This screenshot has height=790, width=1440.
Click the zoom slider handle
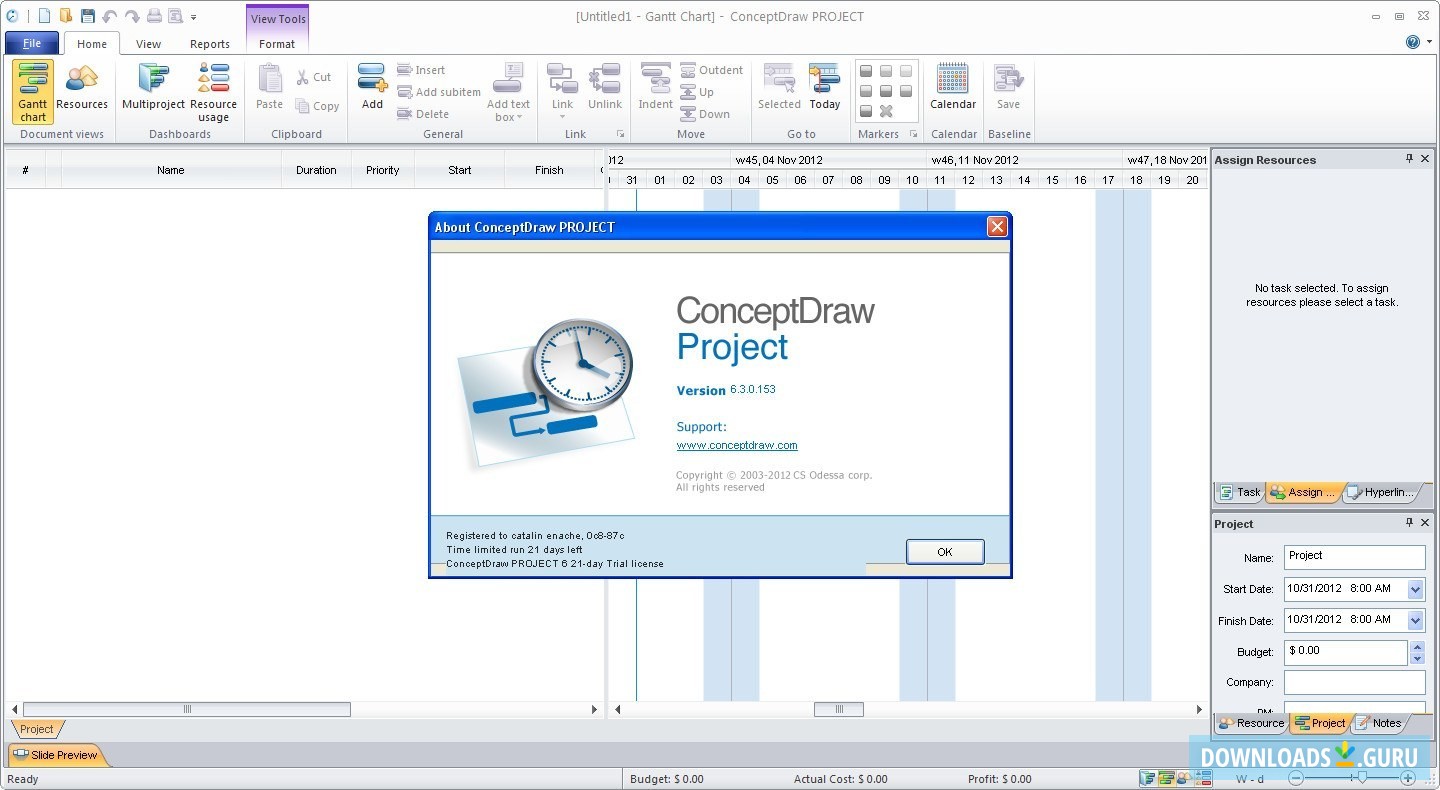click(1360, 778)
